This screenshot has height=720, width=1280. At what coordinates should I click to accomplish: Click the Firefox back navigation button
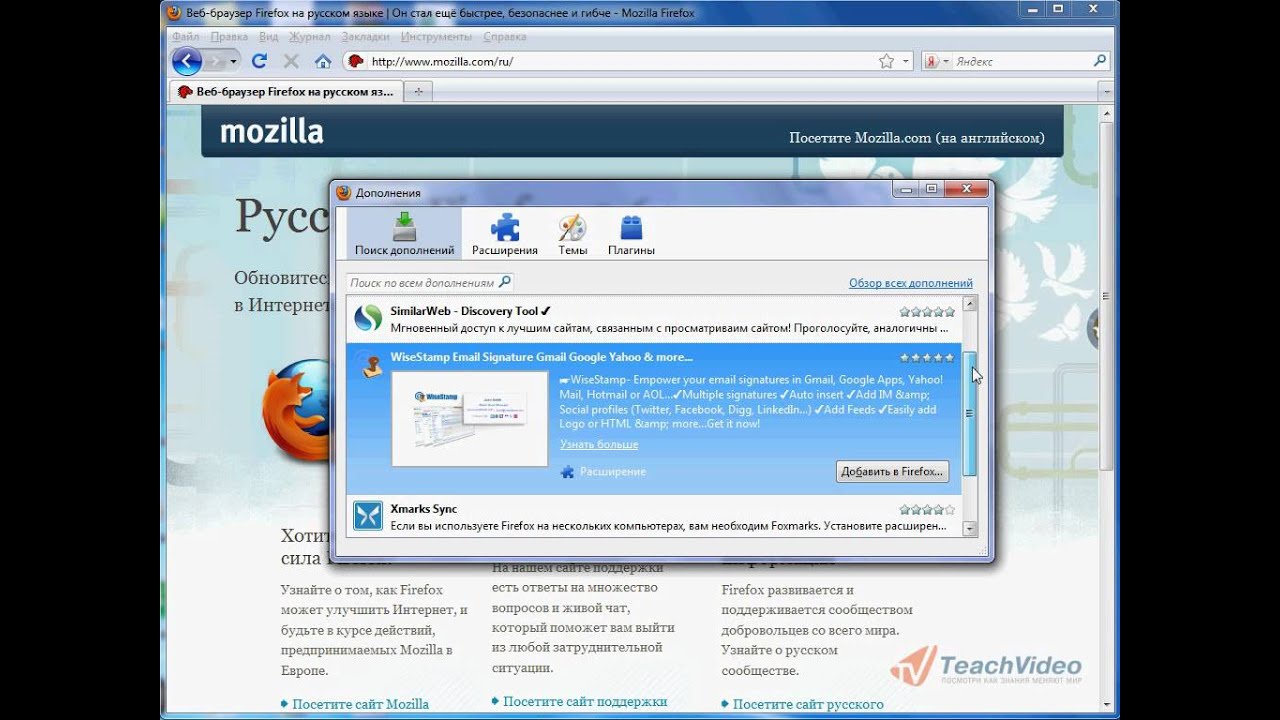tap(187, 61)
